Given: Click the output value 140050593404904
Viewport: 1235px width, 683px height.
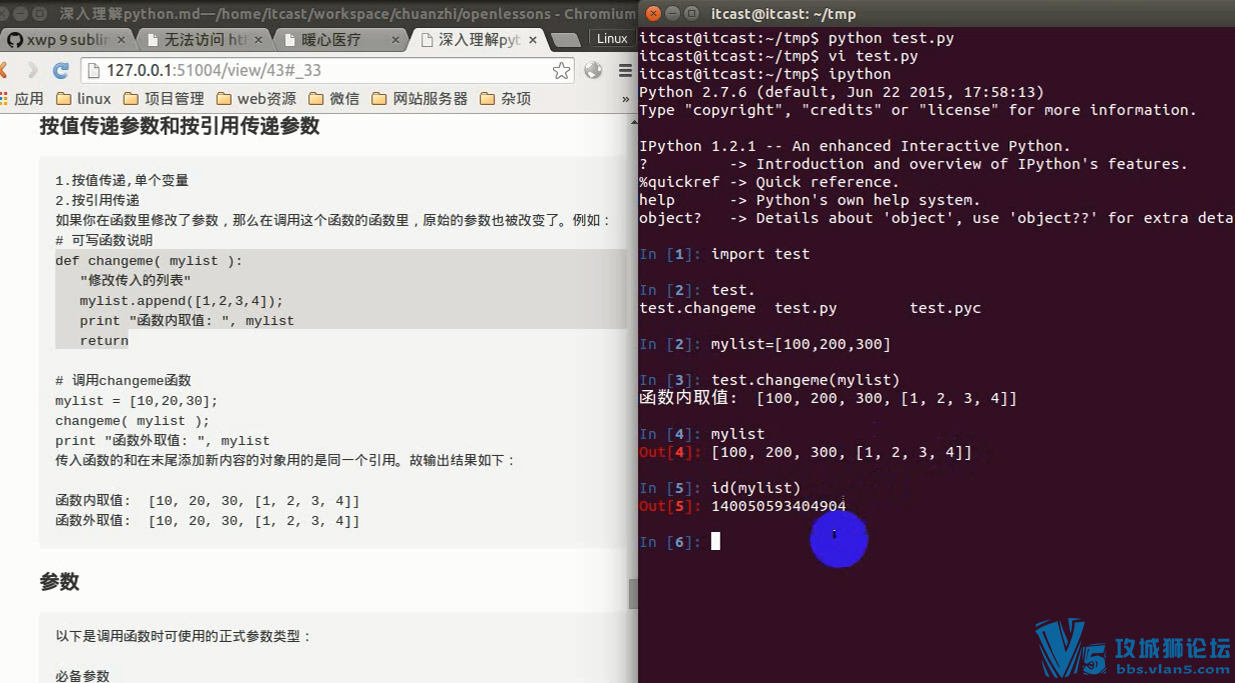Looking at the screenshot, I should [x=778, y=506].
